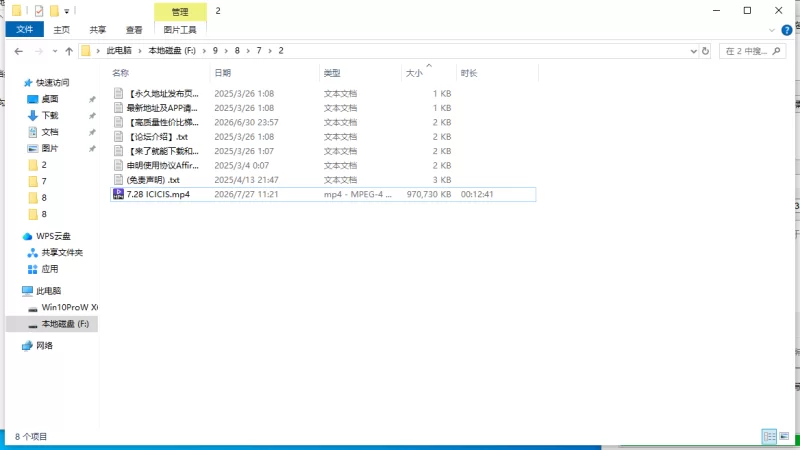Open the Win10ProW drive

pos(69,307)
